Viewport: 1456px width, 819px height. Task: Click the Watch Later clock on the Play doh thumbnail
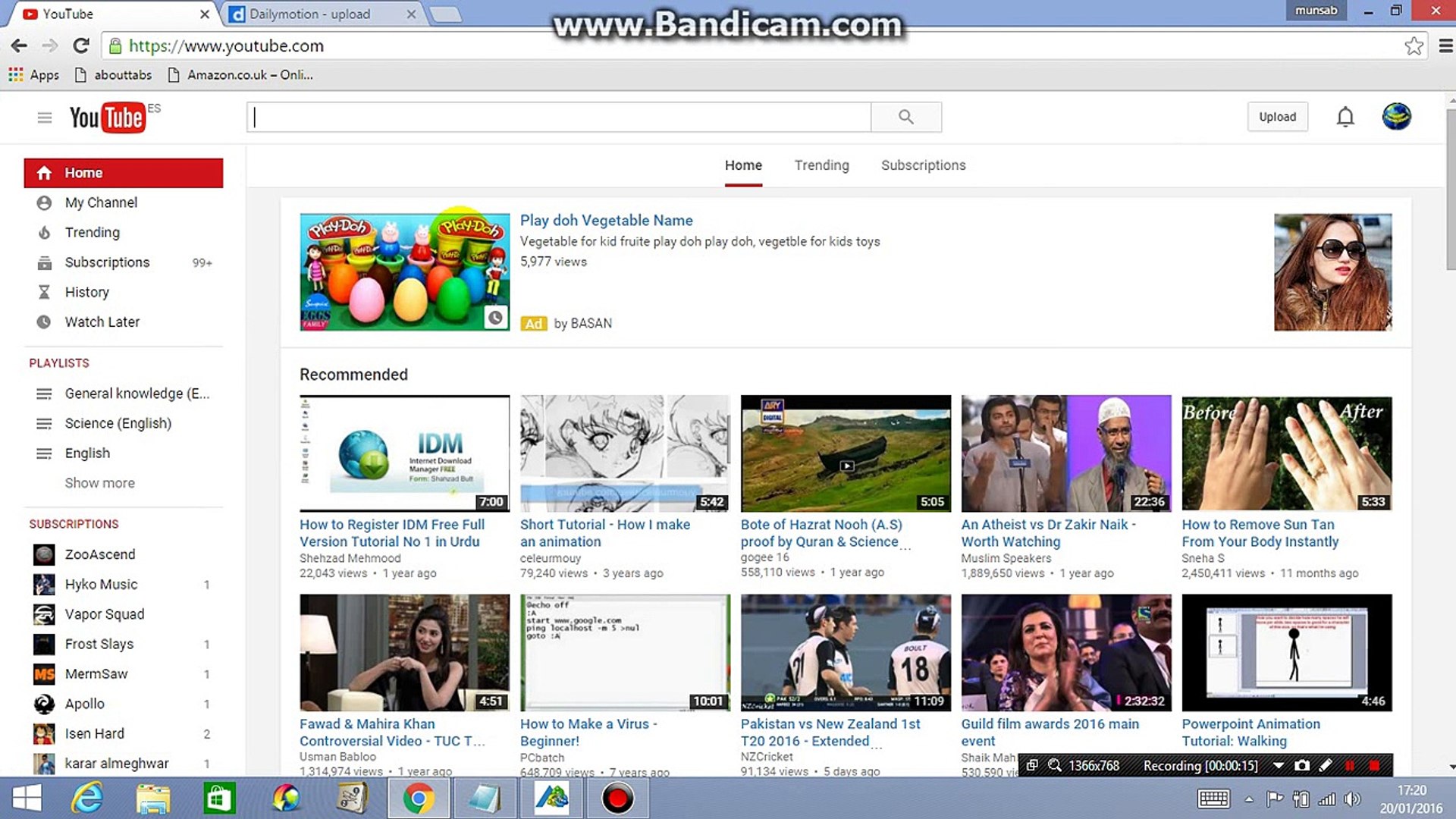[495, 318]
